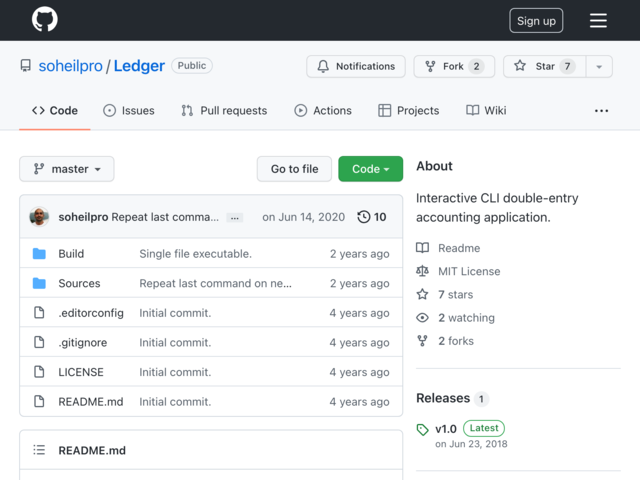This screenshot has height=480, width=640.
Task: Expand the green Code dropdown
Action: [370, 169]
